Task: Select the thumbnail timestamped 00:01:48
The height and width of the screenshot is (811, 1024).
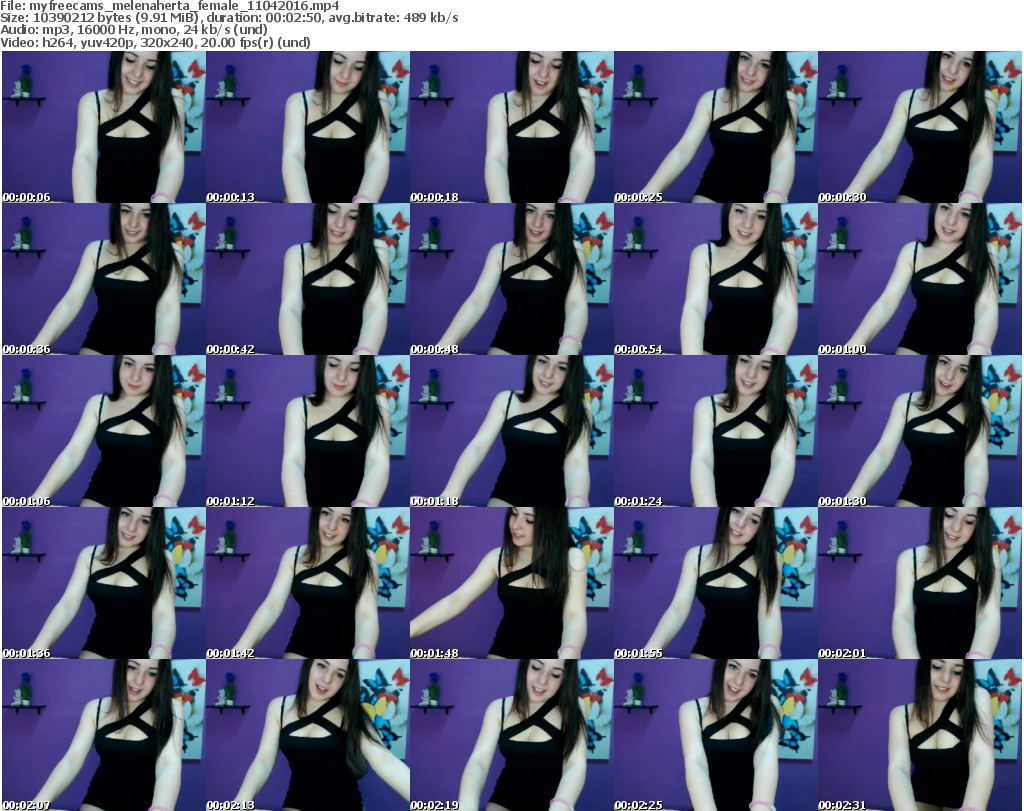Action: (x=512, y=583)
